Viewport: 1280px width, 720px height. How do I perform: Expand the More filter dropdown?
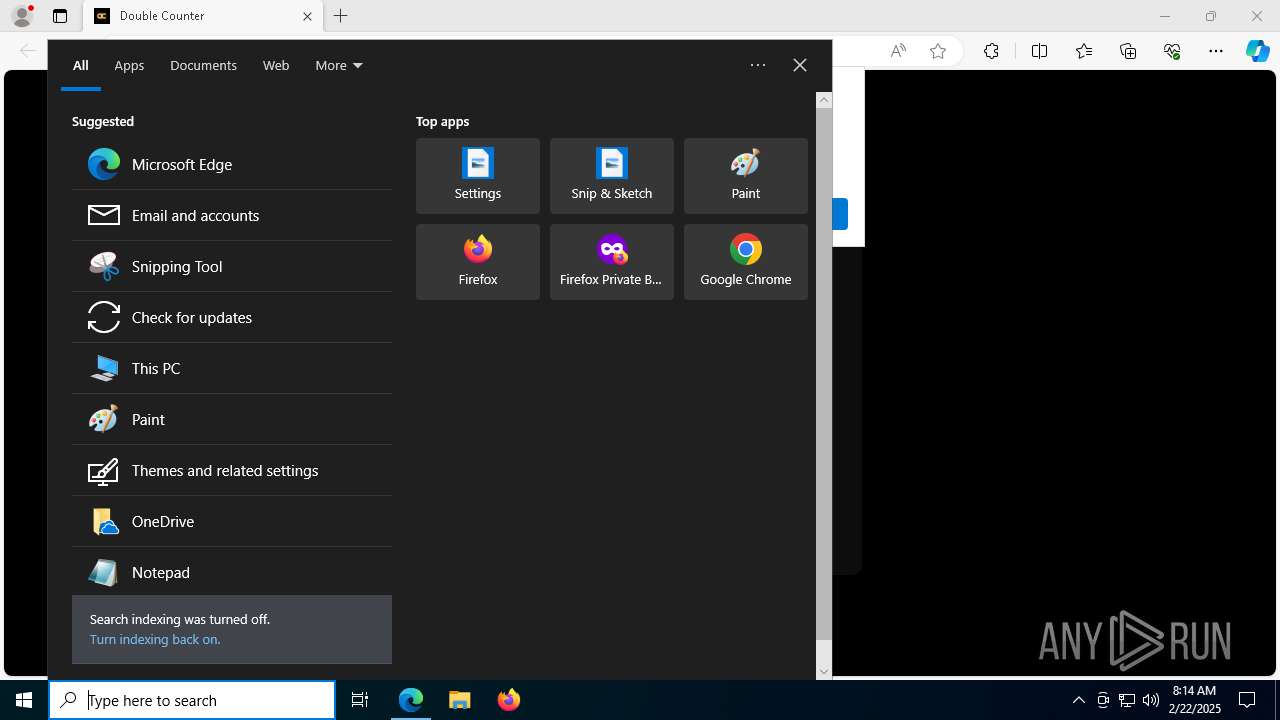coord(339,65)
